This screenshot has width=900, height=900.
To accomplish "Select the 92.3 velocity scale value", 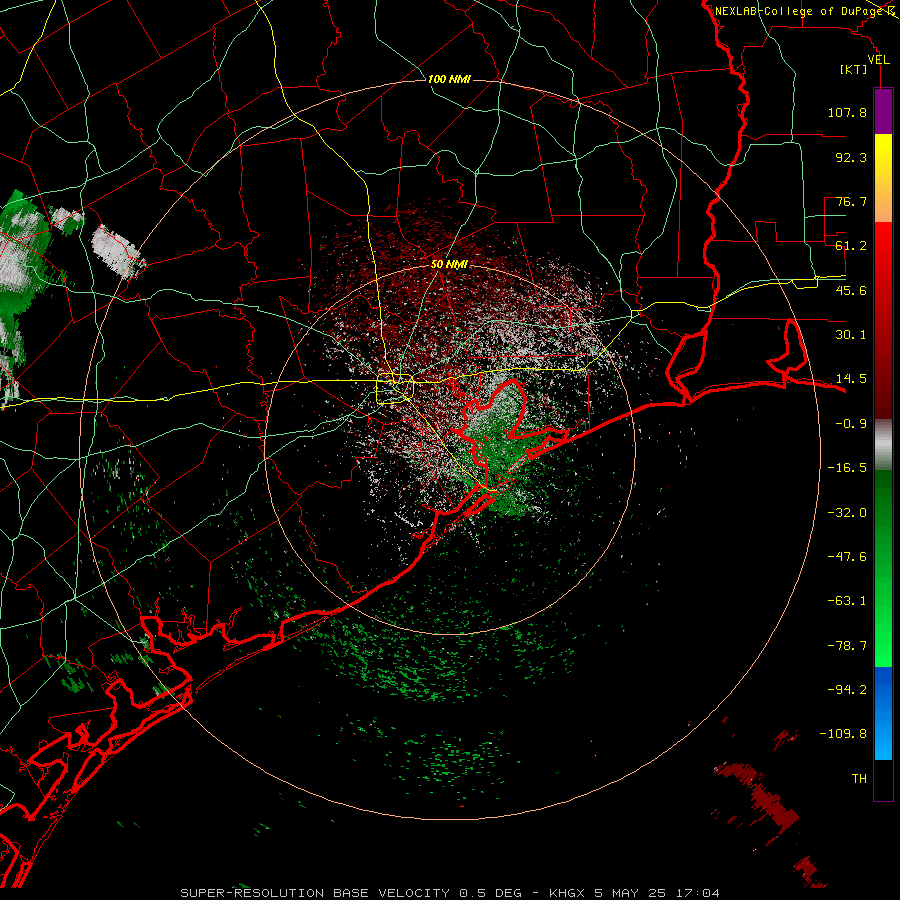I will 851,157.
